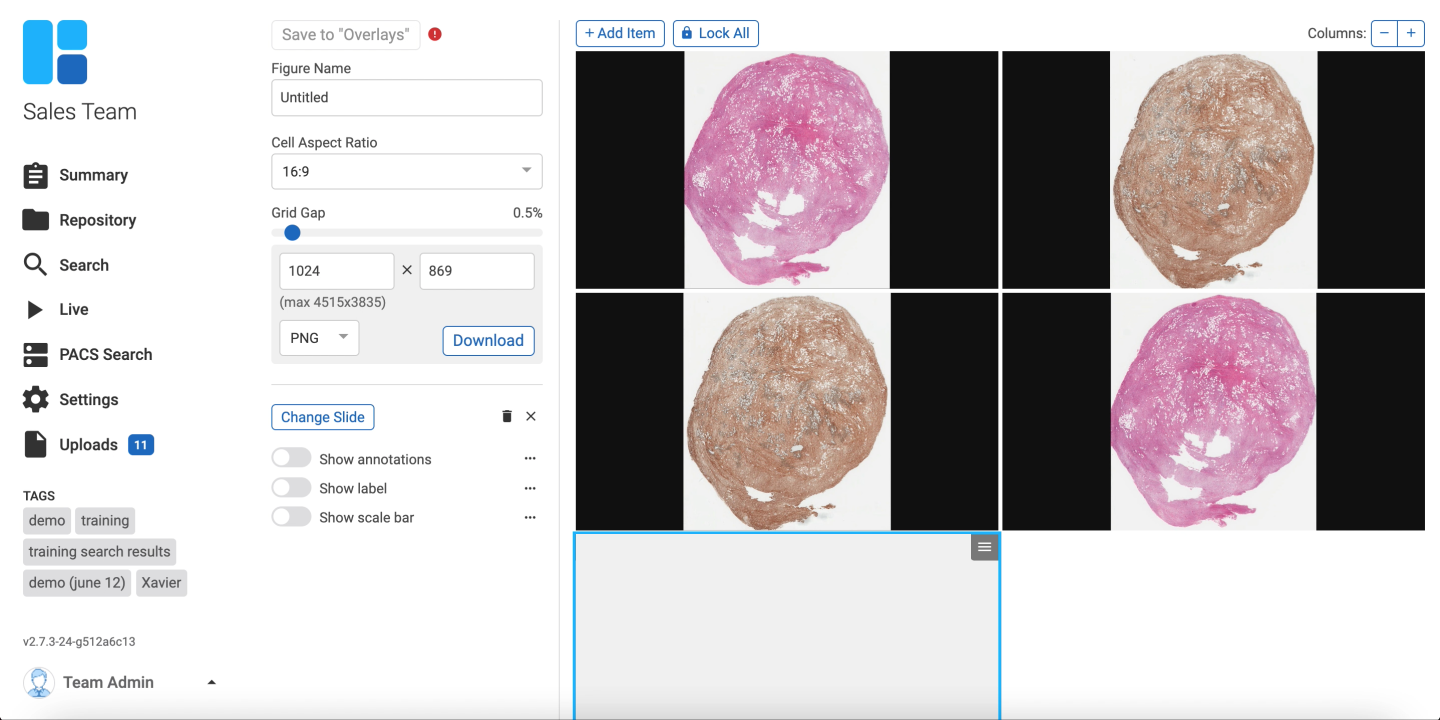Click the Lock All button
This screenshot has width=1440, height=720.
click(x=716, y=33)
